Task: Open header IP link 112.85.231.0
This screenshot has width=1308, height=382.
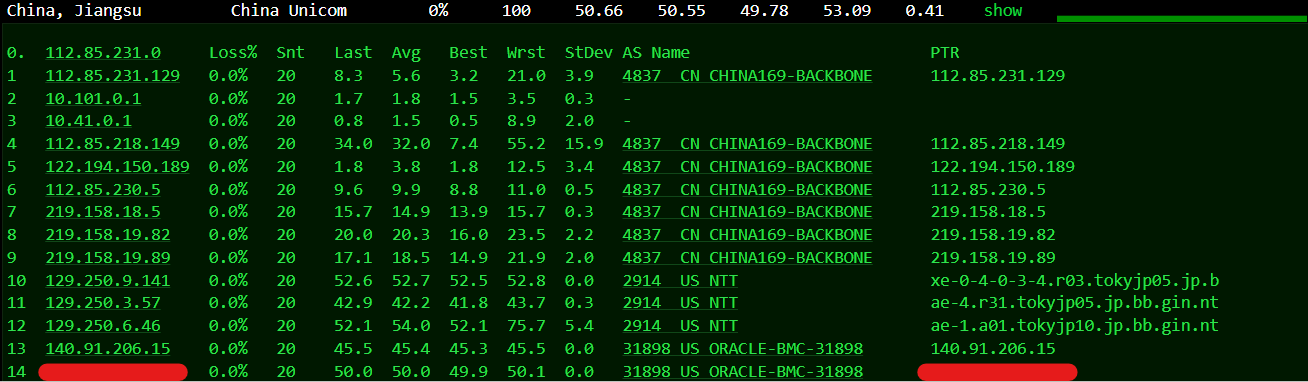Action: (x=103, y=52)
